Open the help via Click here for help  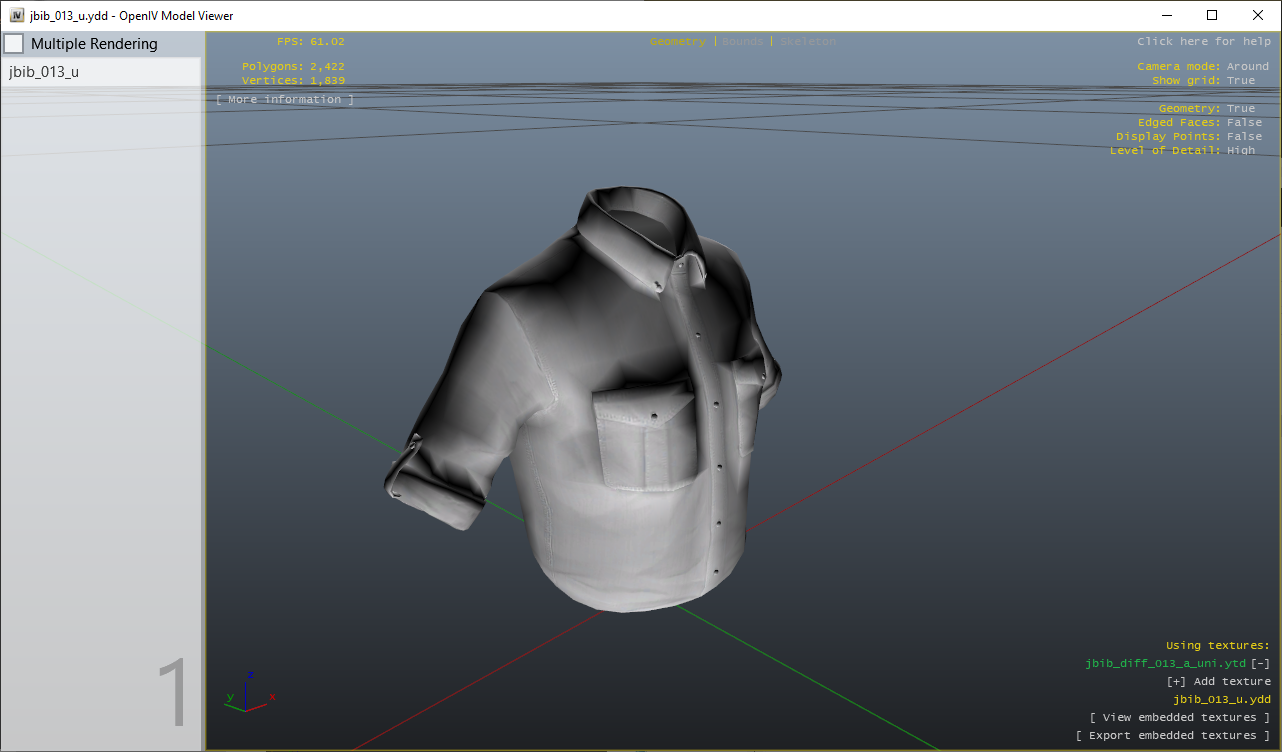click(x=1204, y=41)
